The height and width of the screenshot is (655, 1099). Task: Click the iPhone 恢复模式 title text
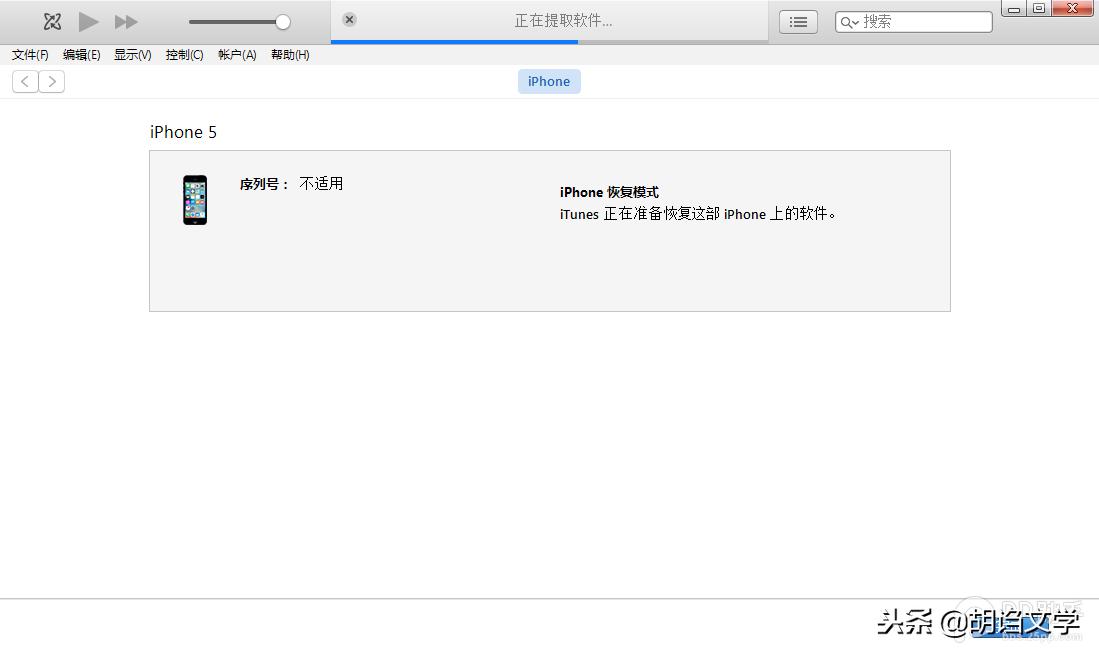[x=609, y=192]
